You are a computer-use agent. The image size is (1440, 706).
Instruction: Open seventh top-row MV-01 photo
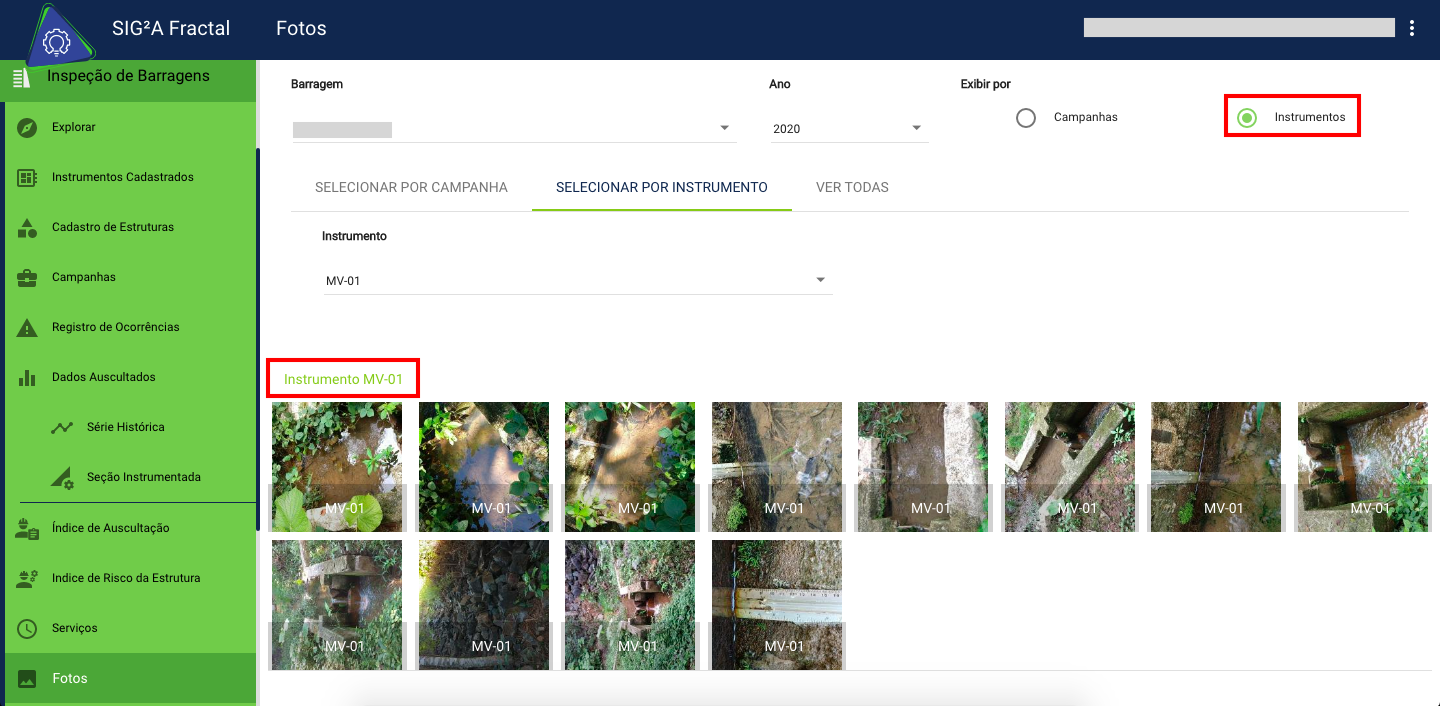tap(1216, 467)
